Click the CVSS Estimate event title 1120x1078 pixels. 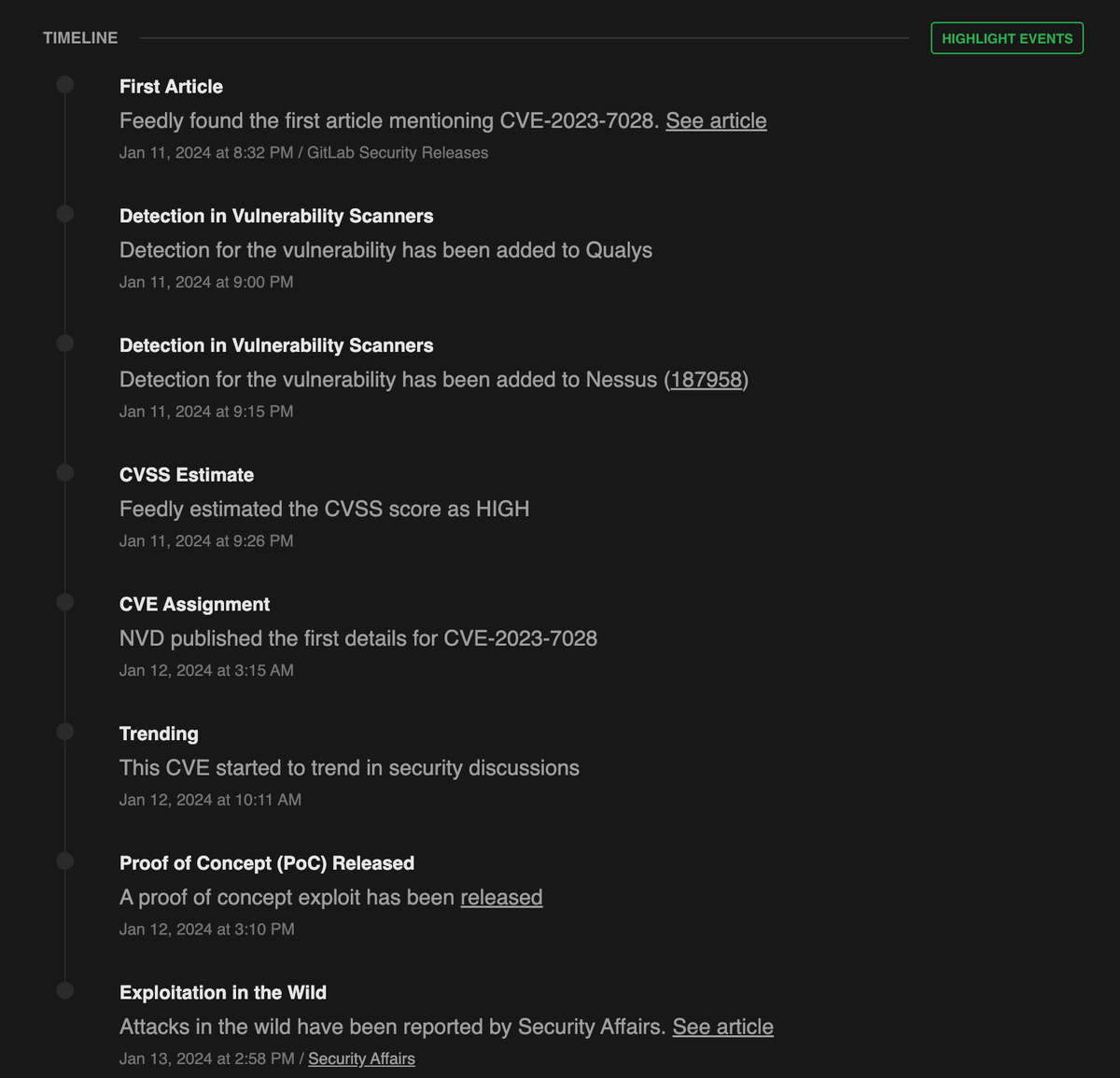click(187, 475)
